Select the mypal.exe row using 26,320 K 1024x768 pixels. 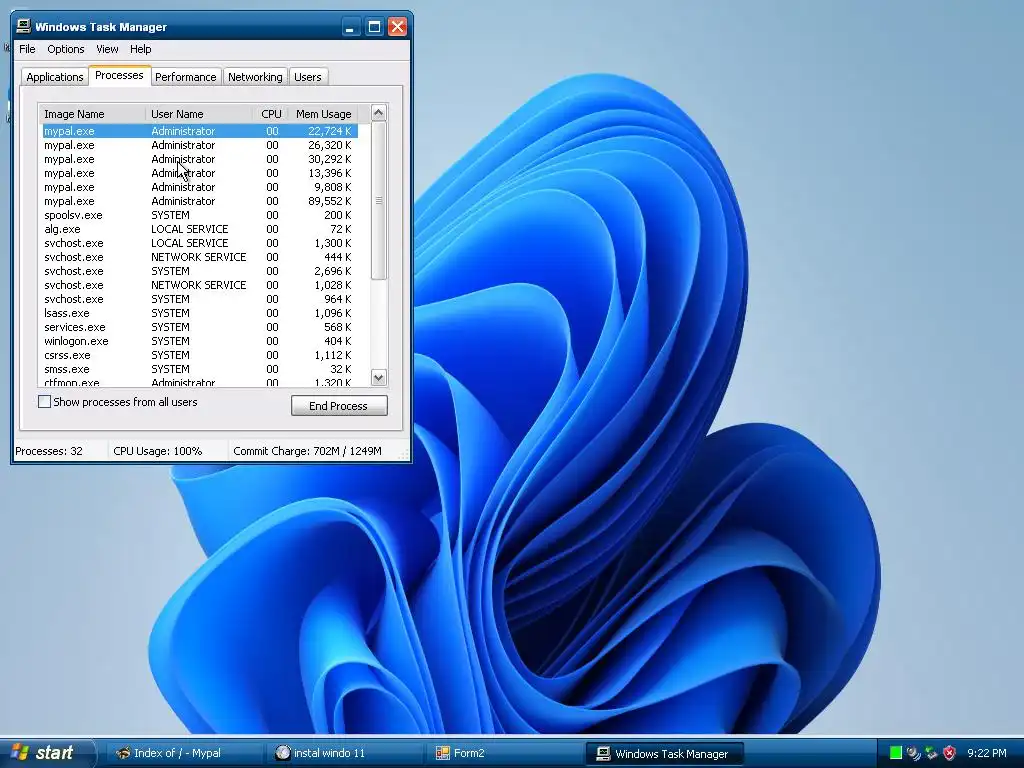pyautogui.click(x=200, y=145)
